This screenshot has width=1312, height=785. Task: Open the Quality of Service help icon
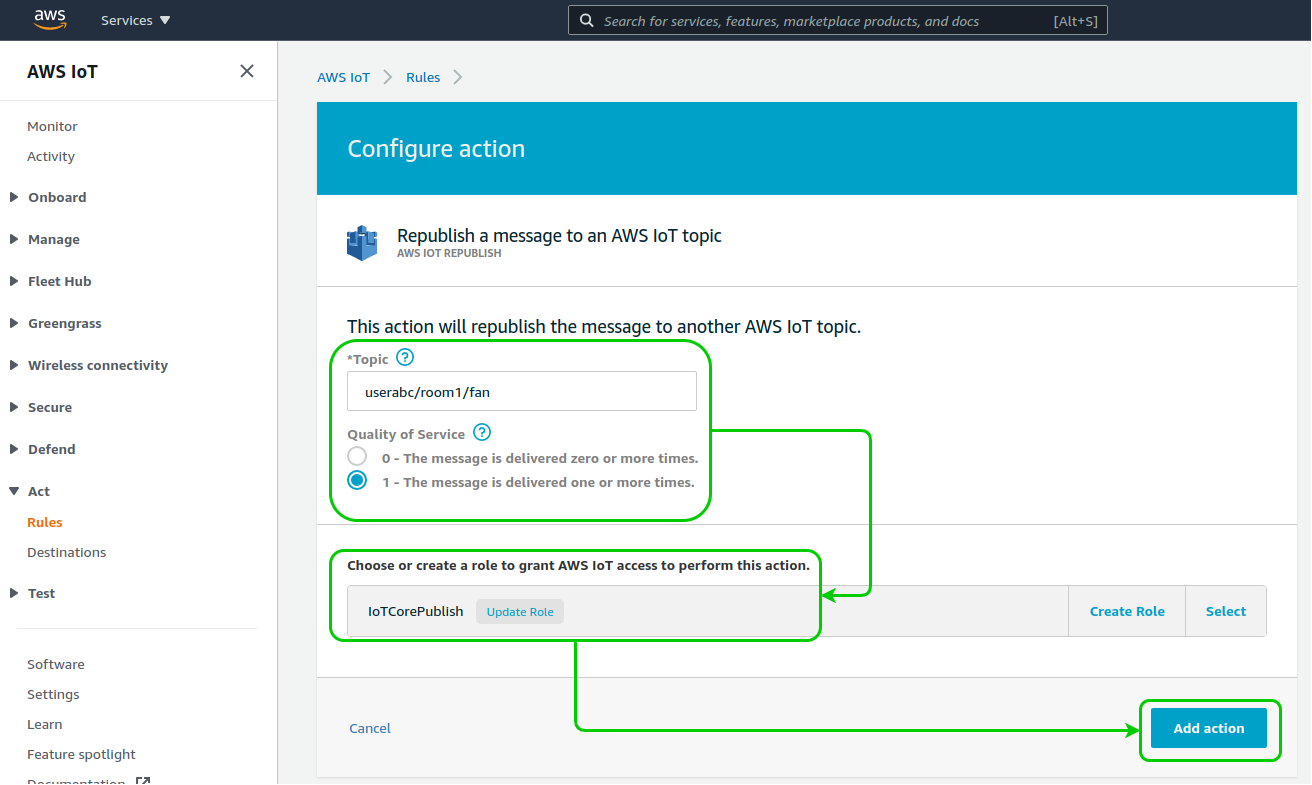482,432
